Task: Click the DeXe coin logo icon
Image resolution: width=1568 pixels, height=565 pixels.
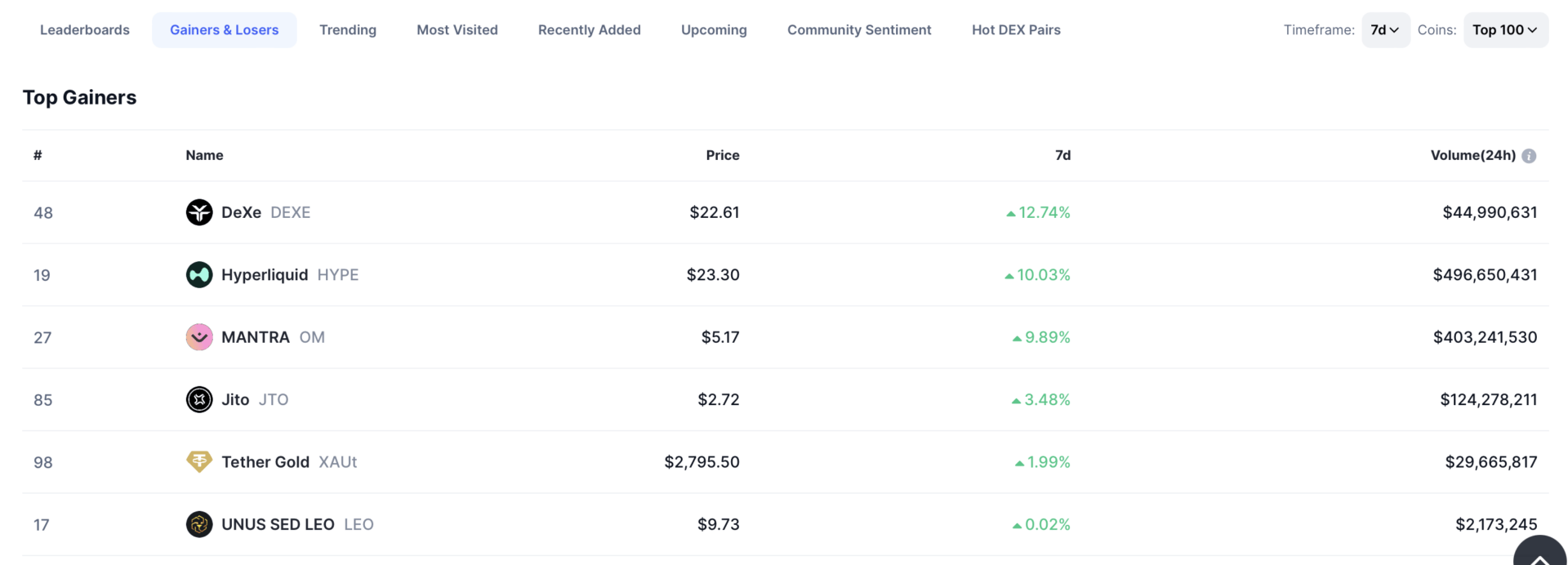Action: (199, 212)
